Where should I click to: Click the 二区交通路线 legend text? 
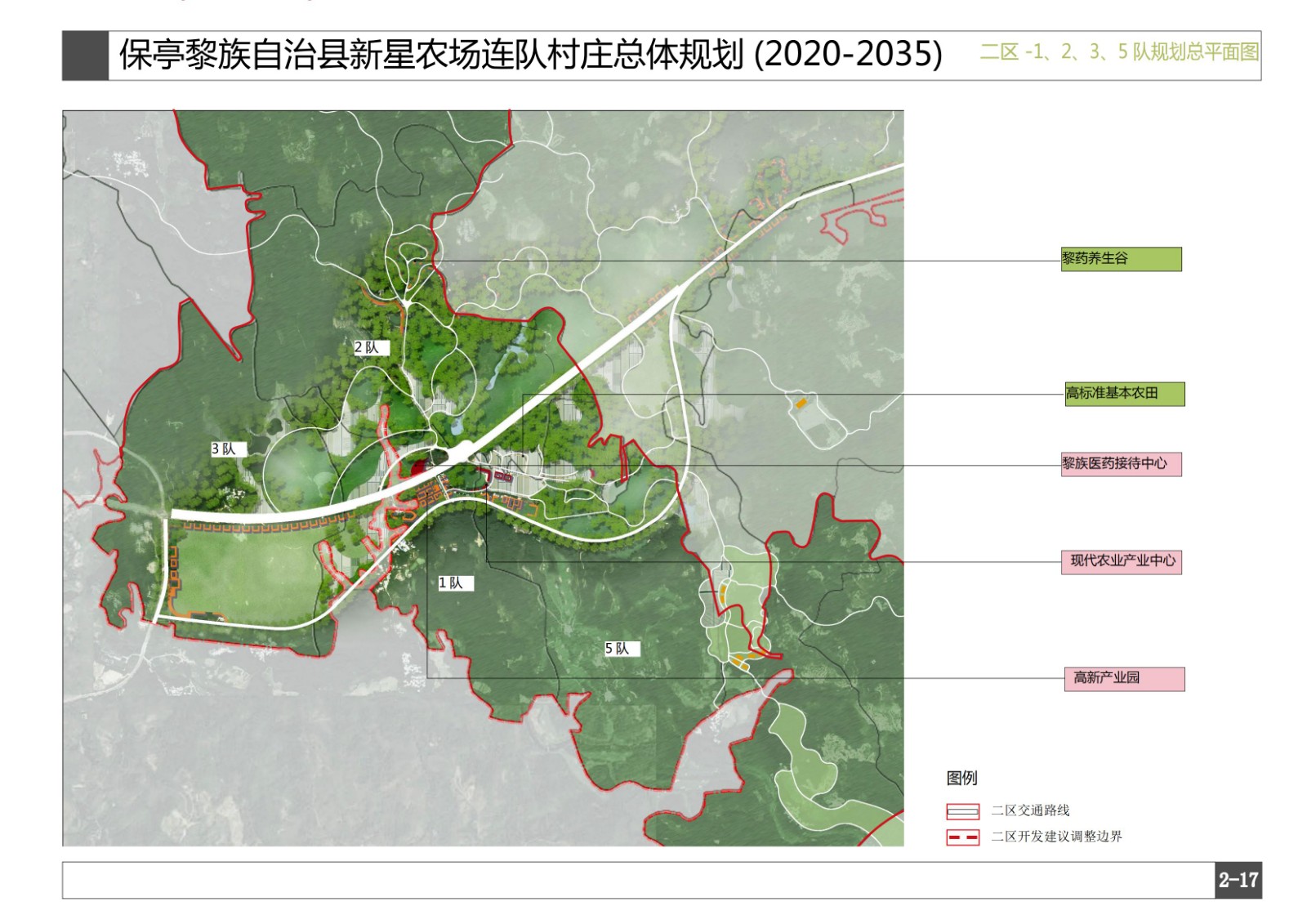1030,810
